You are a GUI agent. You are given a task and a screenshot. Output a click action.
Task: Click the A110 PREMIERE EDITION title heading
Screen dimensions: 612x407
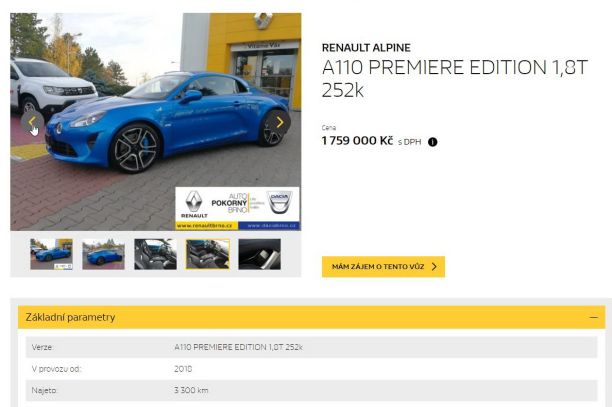455,79
